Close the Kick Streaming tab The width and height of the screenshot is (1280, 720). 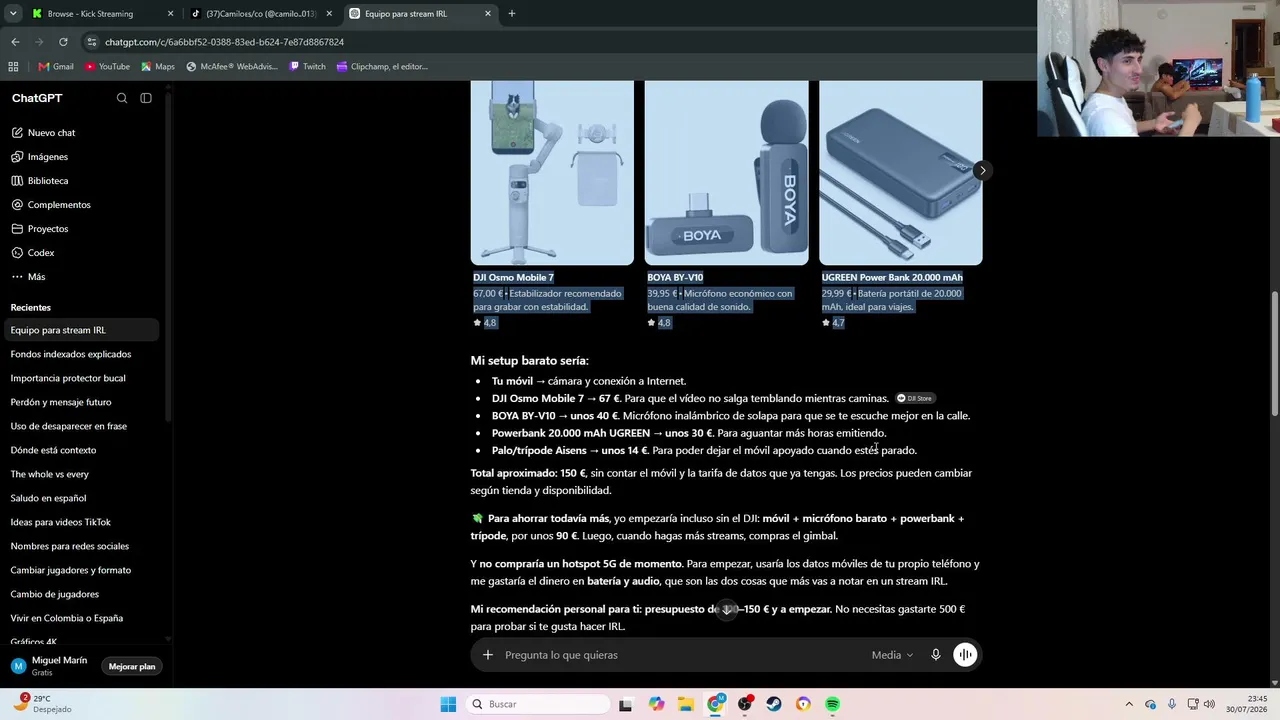pyautogui.click(x=170, y=14)
